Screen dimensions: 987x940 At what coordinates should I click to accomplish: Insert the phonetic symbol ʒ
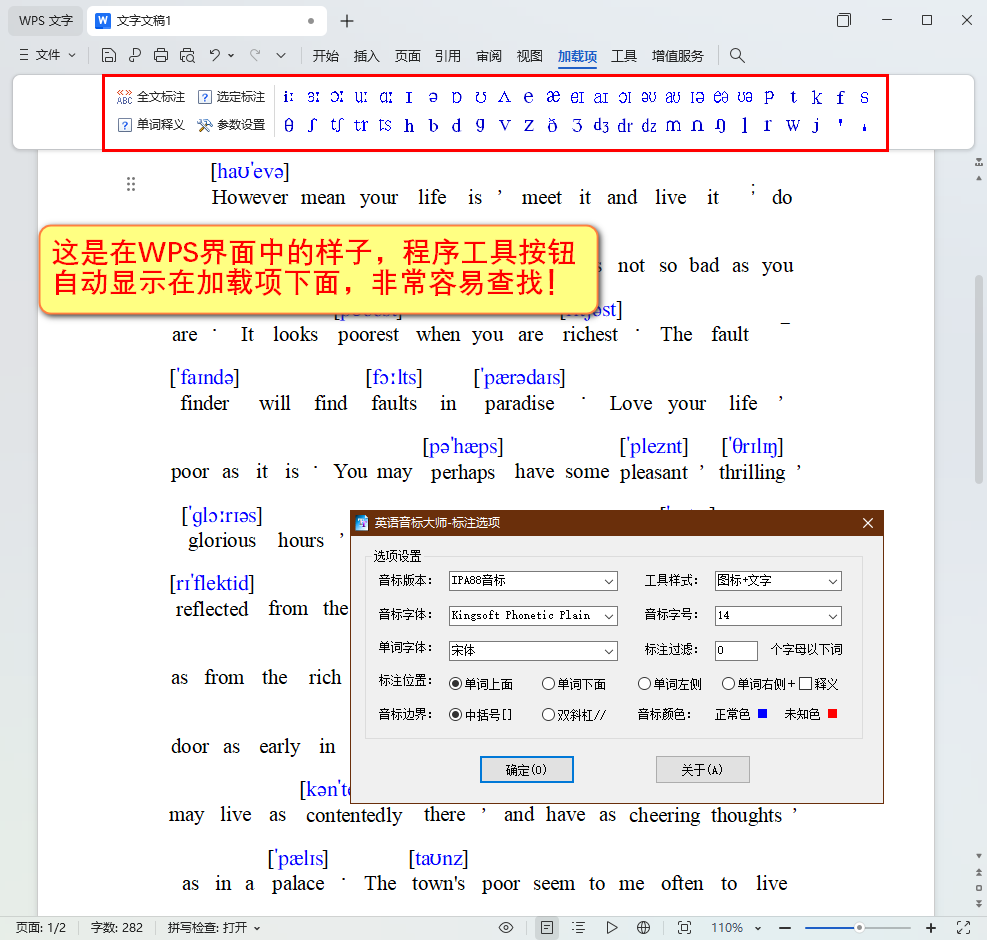point(577,125)
